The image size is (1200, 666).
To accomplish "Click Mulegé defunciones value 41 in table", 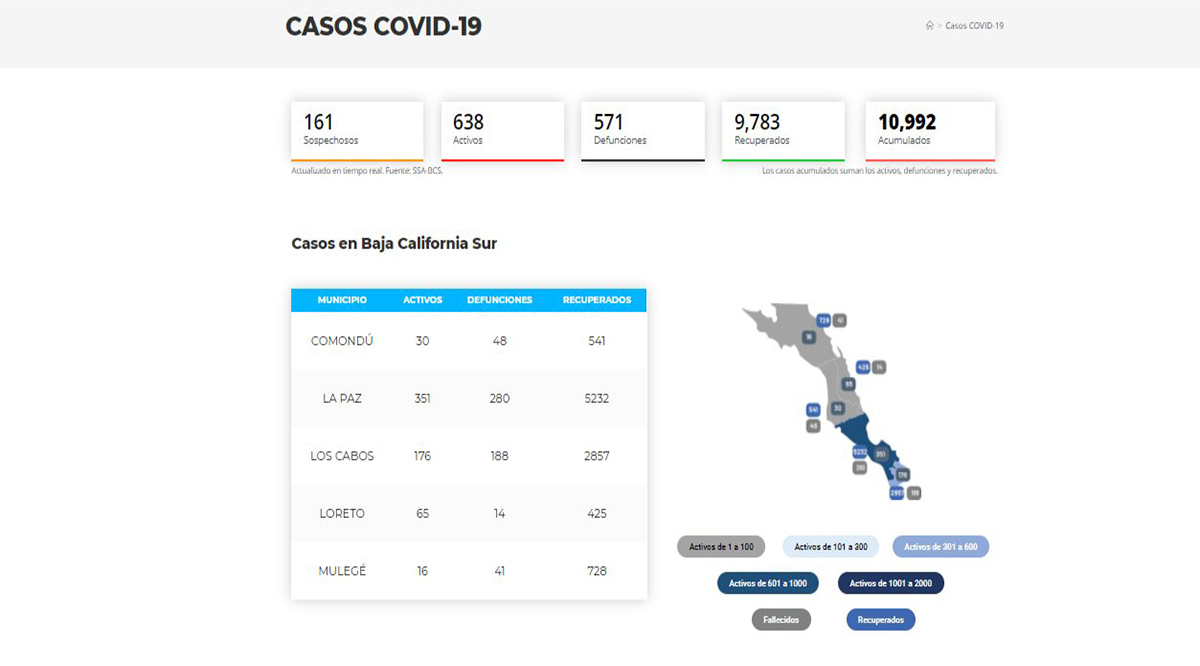I will [x=500, y=571].
